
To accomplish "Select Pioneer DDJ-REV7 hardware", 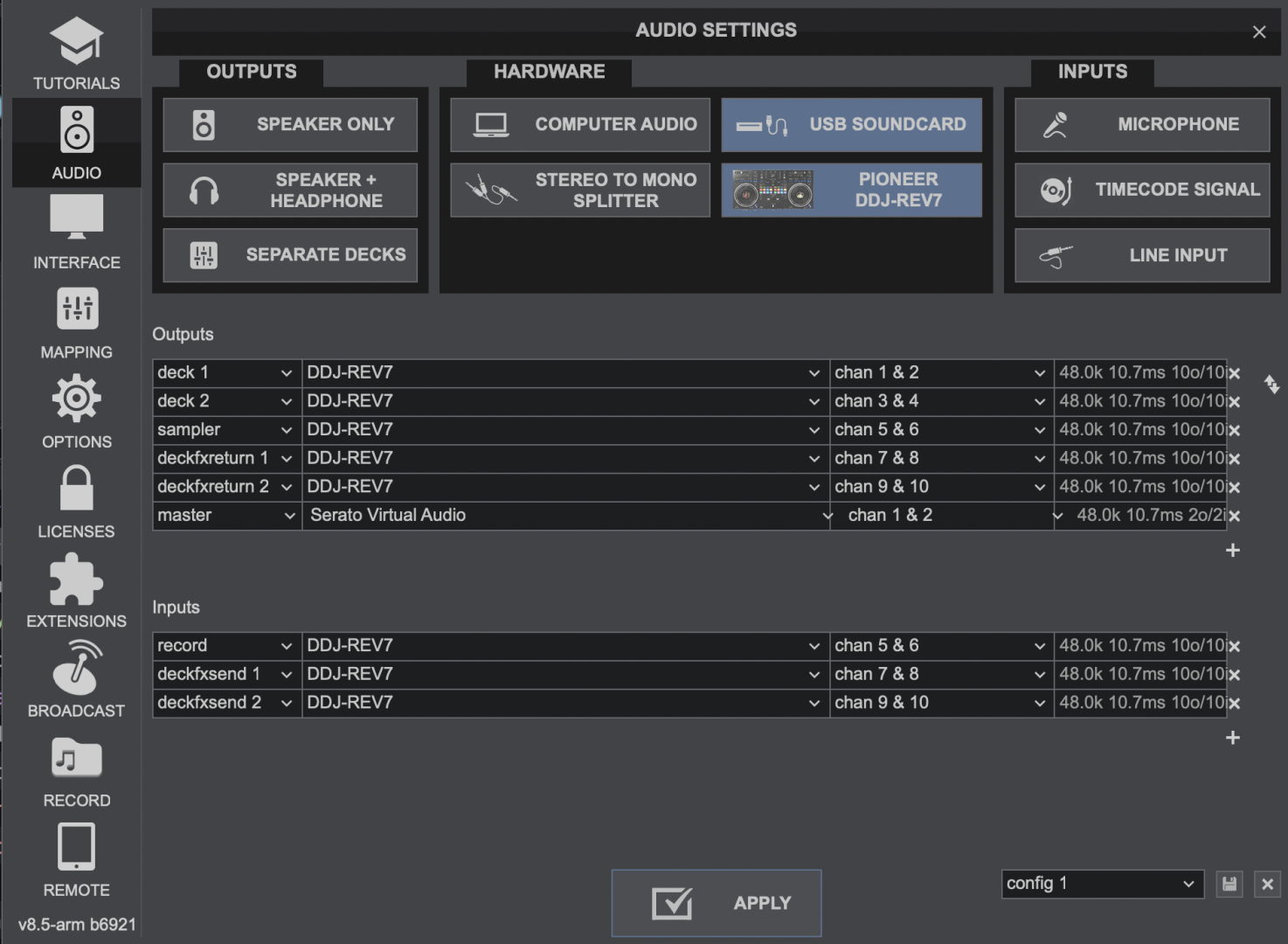I will click(851, 190).
